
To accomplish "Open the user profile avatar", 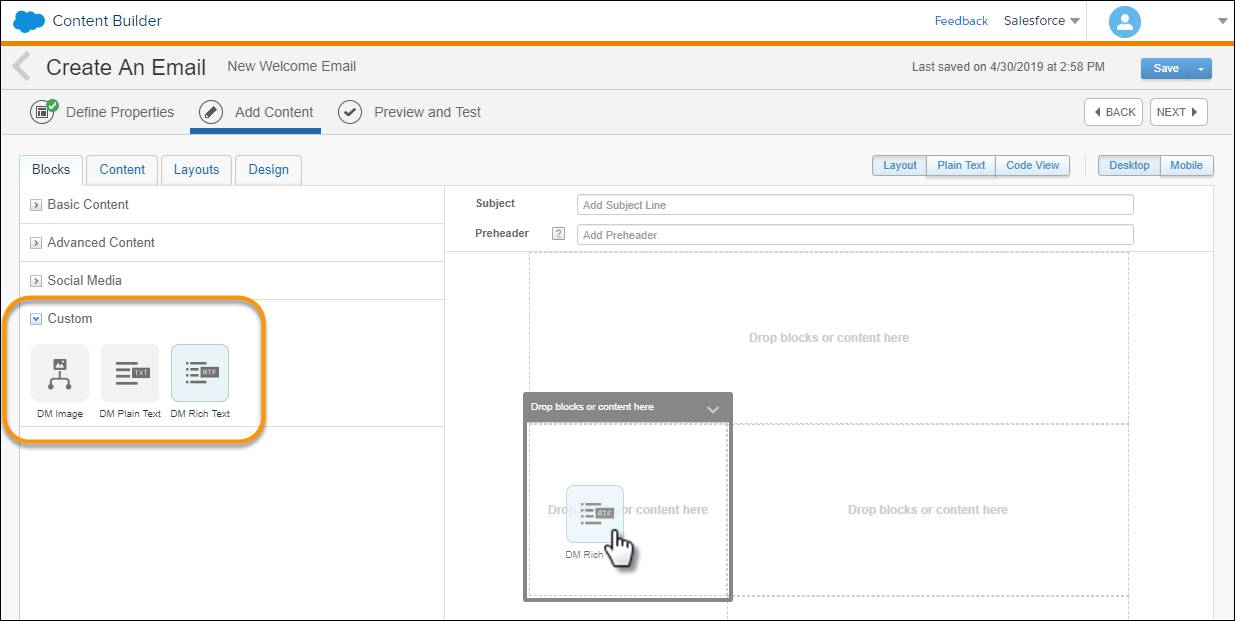I will 1123,21.
